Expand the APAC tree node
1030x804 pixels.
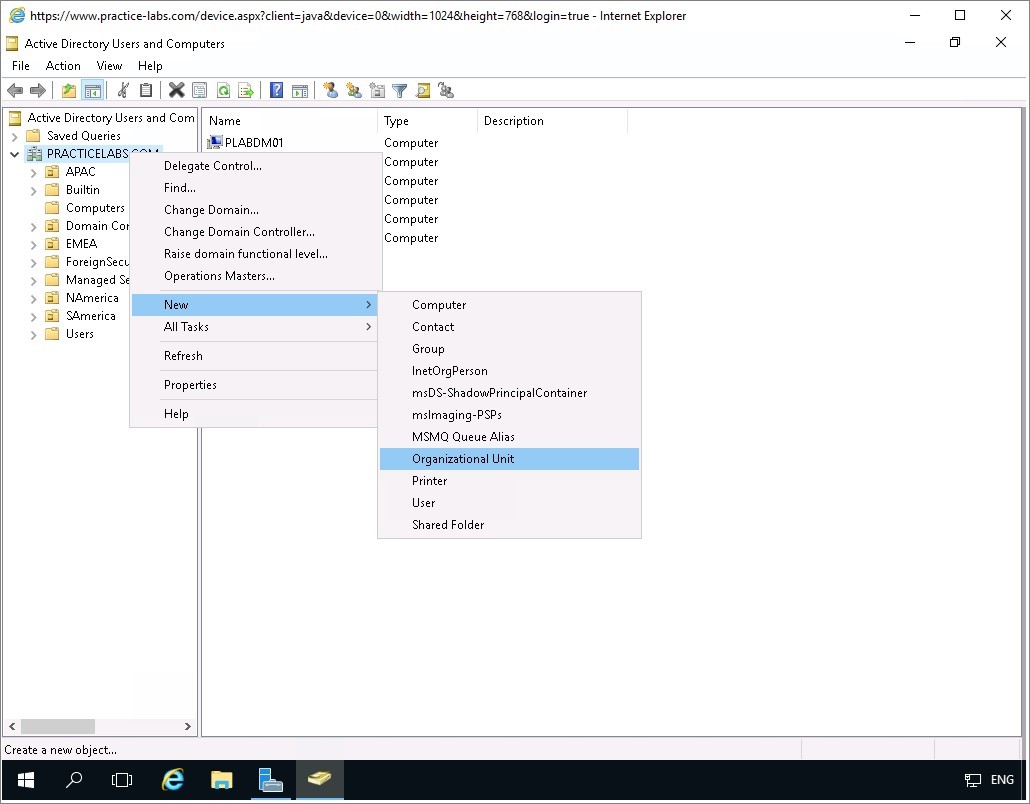pos(33,172)
